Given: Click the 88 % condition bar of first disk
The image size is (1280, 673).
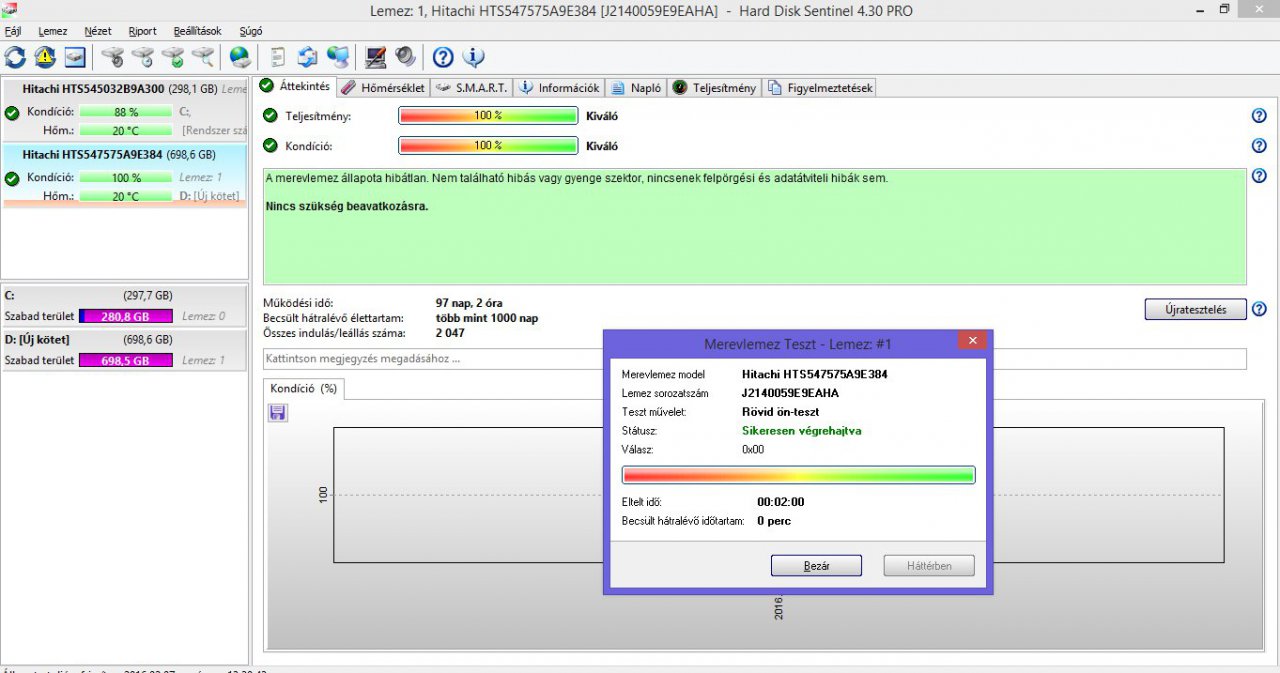Looking at the screenshot, I should coord(126,112).
